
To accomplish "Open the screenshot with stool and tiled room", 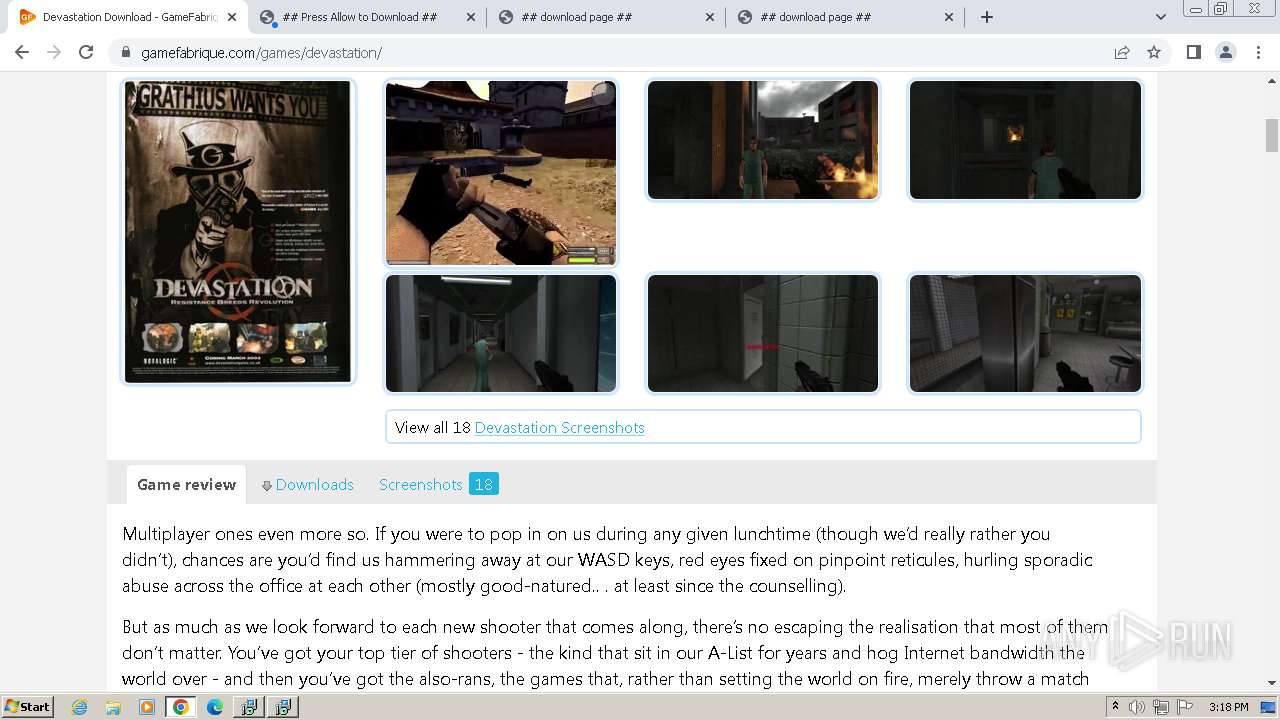I will (1025, 333).
